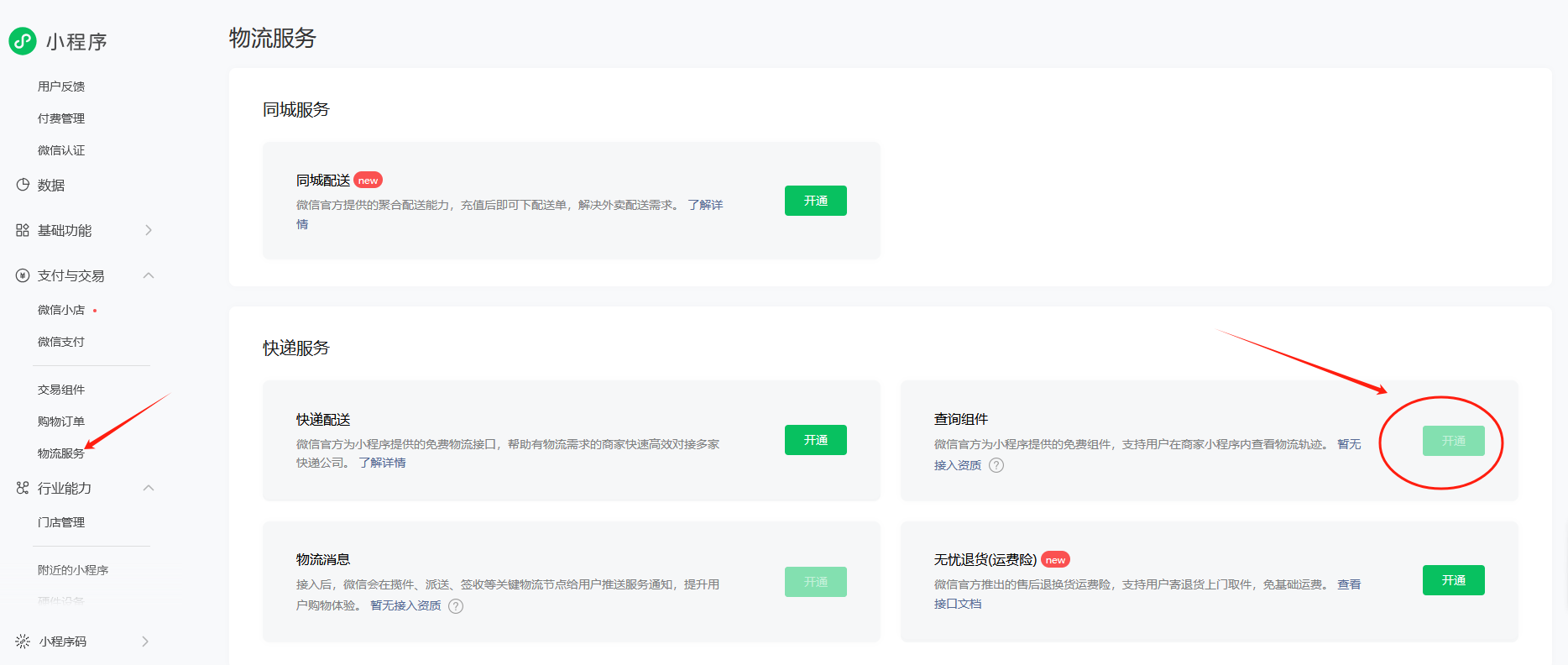The height and width of the screenshot is (665, 1568).
Task: Click disabled 开通 button for 查询组件
Action: pyautogui.click(x=1454, y=441)
